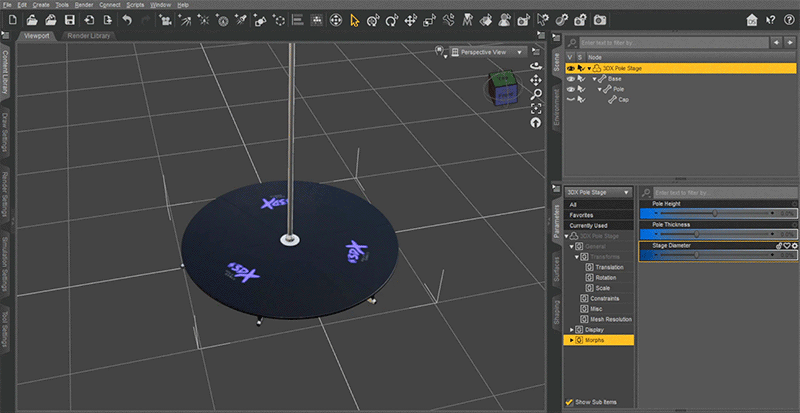The image size is (800, 413).
Task: Expand the Display group in Parameters
Action: tap(572, 330)
